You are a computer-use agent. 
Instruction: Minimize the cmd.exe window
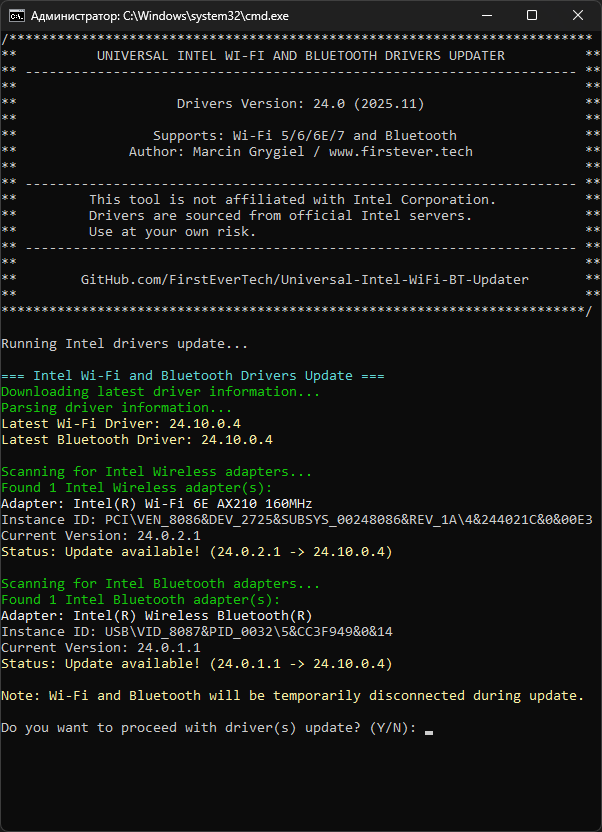[486, 16]
